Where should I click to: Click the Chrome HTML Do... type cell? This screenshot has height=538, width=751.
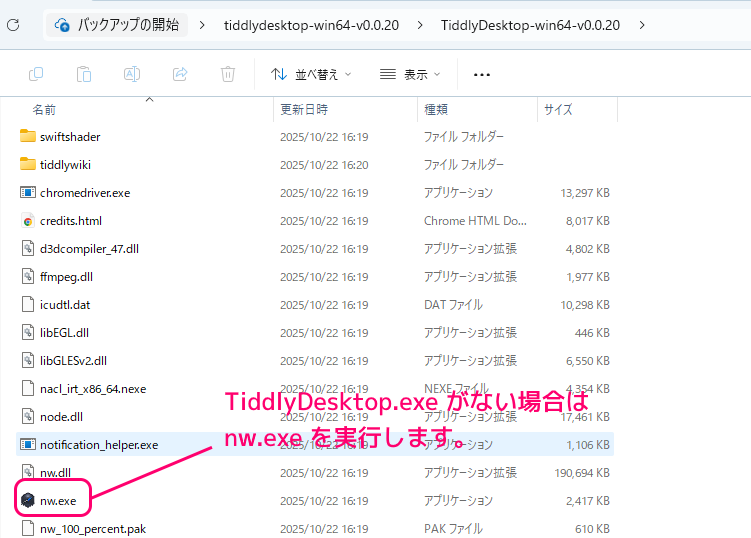[x=475, y=221]
